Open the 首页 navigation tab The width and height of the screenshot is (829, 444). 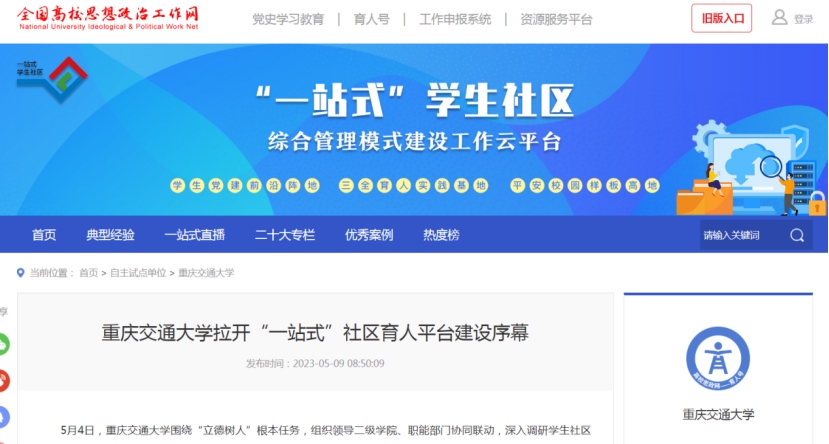pos(44,235)
